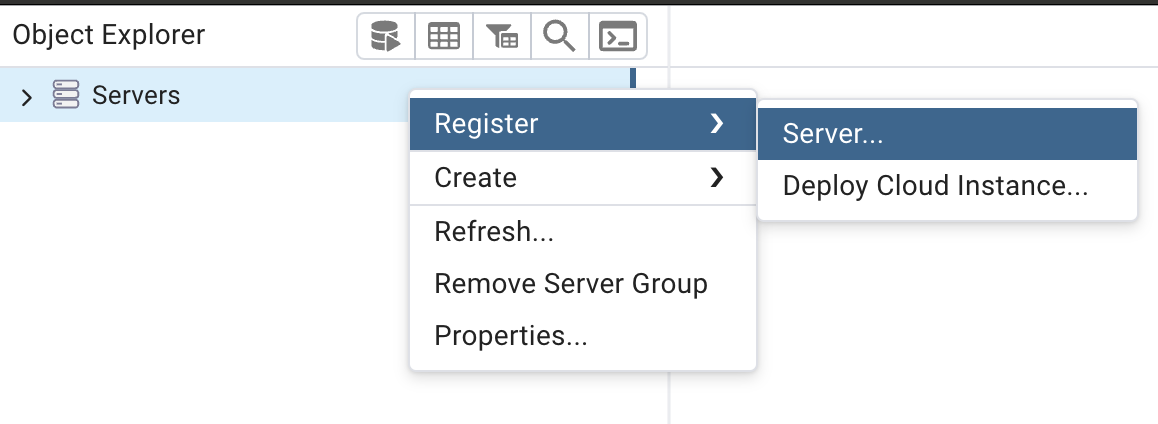Expand the Servers tree node

[x=27, y=97]
